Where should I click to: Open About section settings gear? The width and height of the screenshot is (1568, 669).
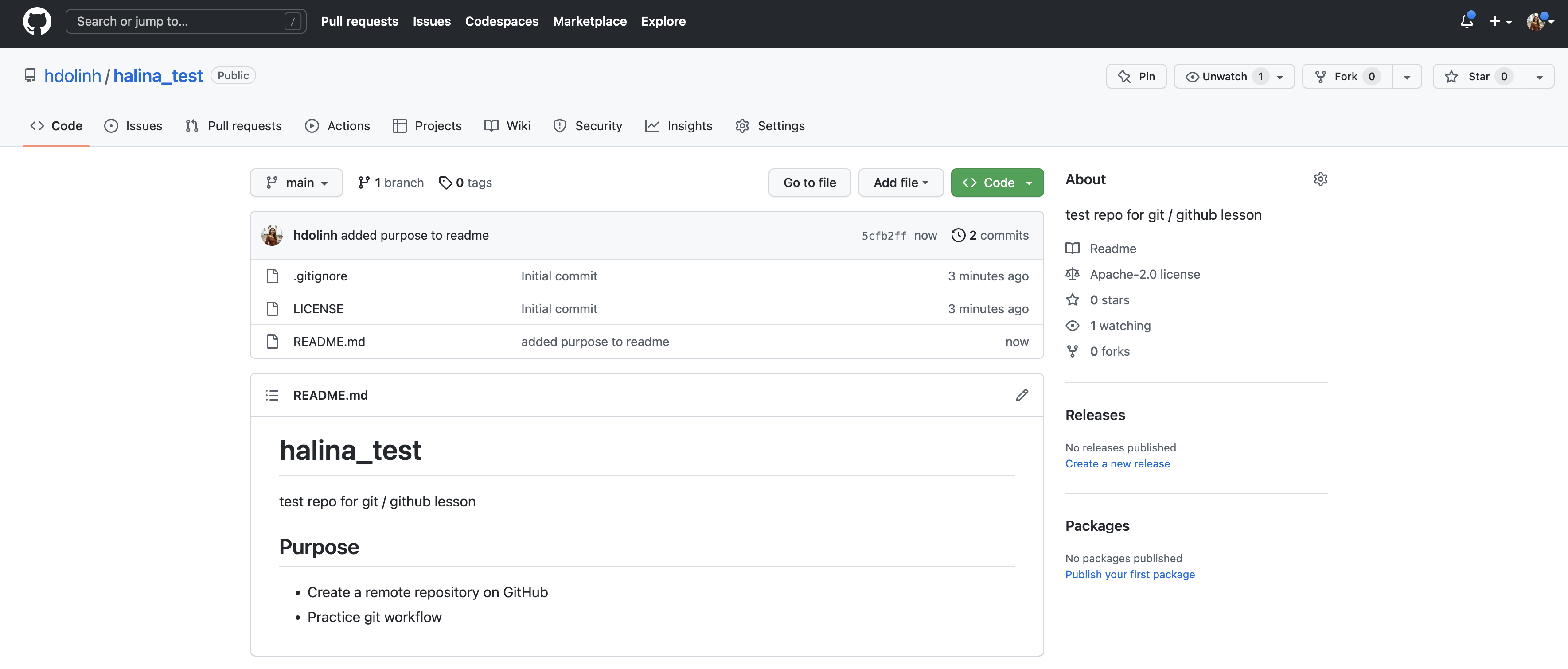click(x=1320, y=179)
